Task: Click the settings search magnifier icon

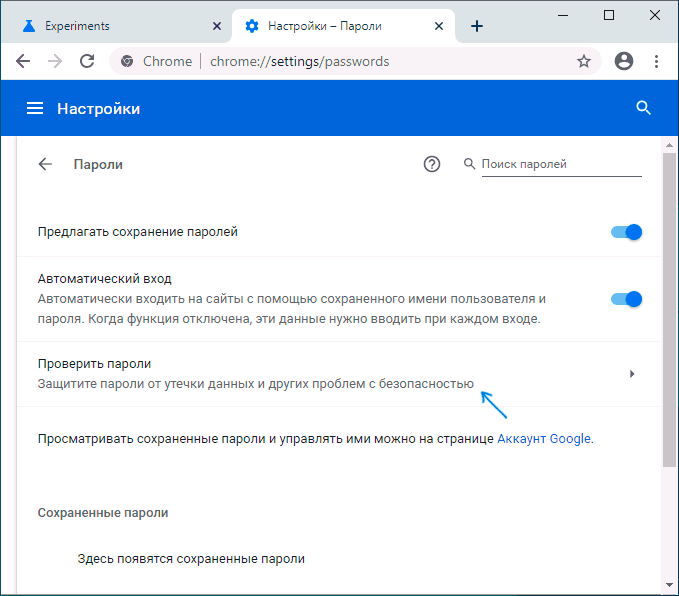Action: point(643,108)
